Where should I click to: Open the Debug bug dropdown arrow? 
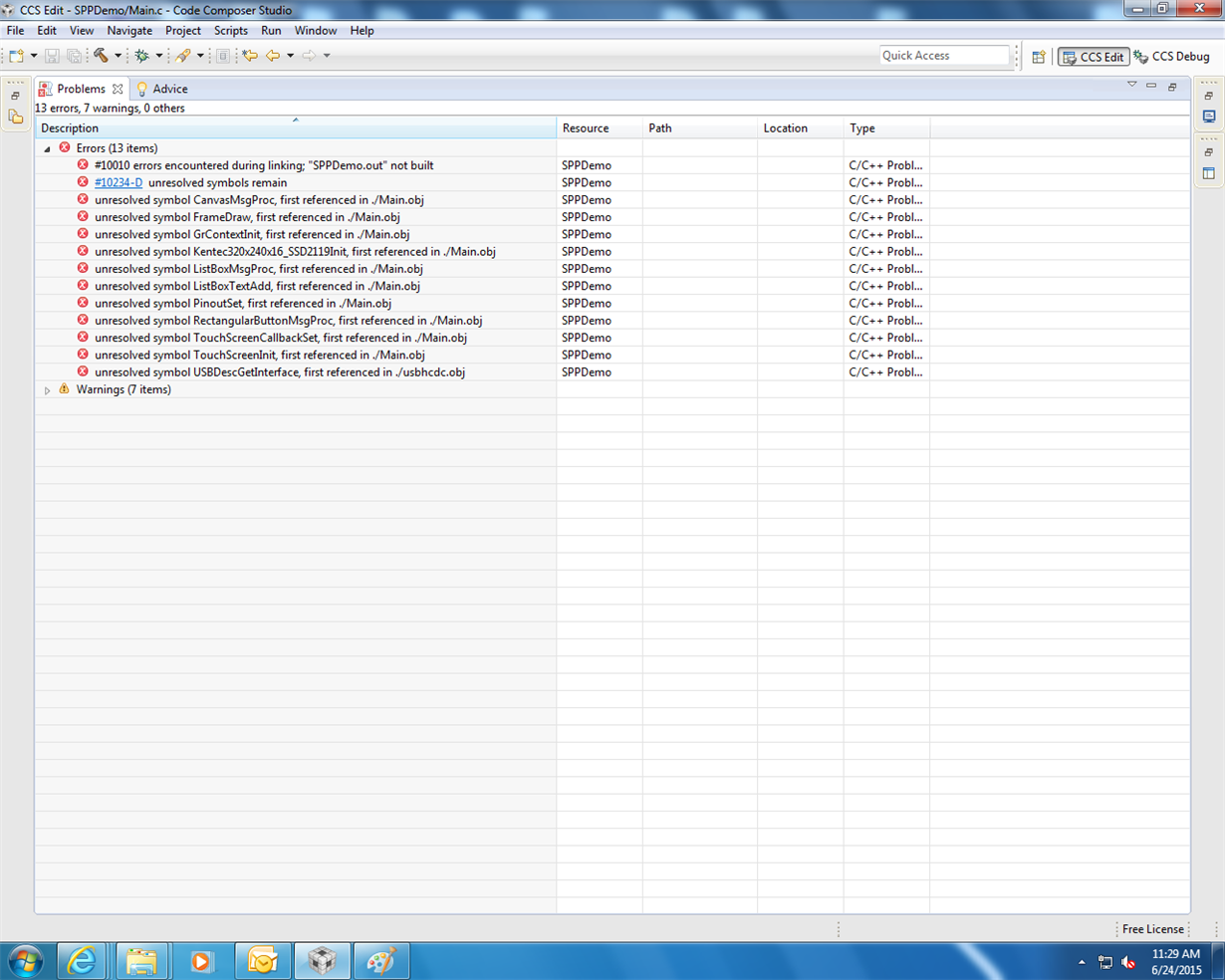158,56
